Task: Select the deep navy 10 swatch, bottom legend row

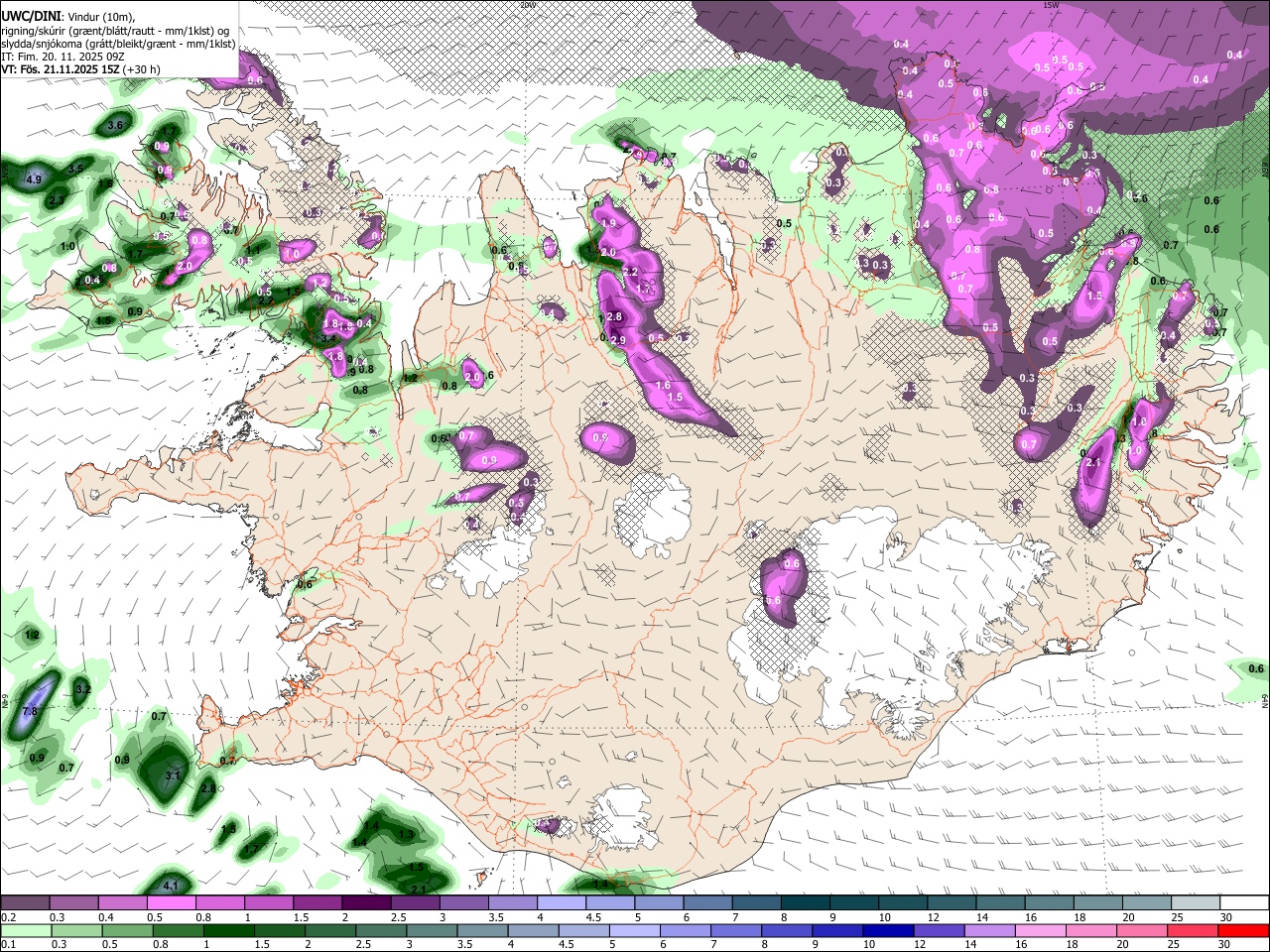Action: point(888,930)
